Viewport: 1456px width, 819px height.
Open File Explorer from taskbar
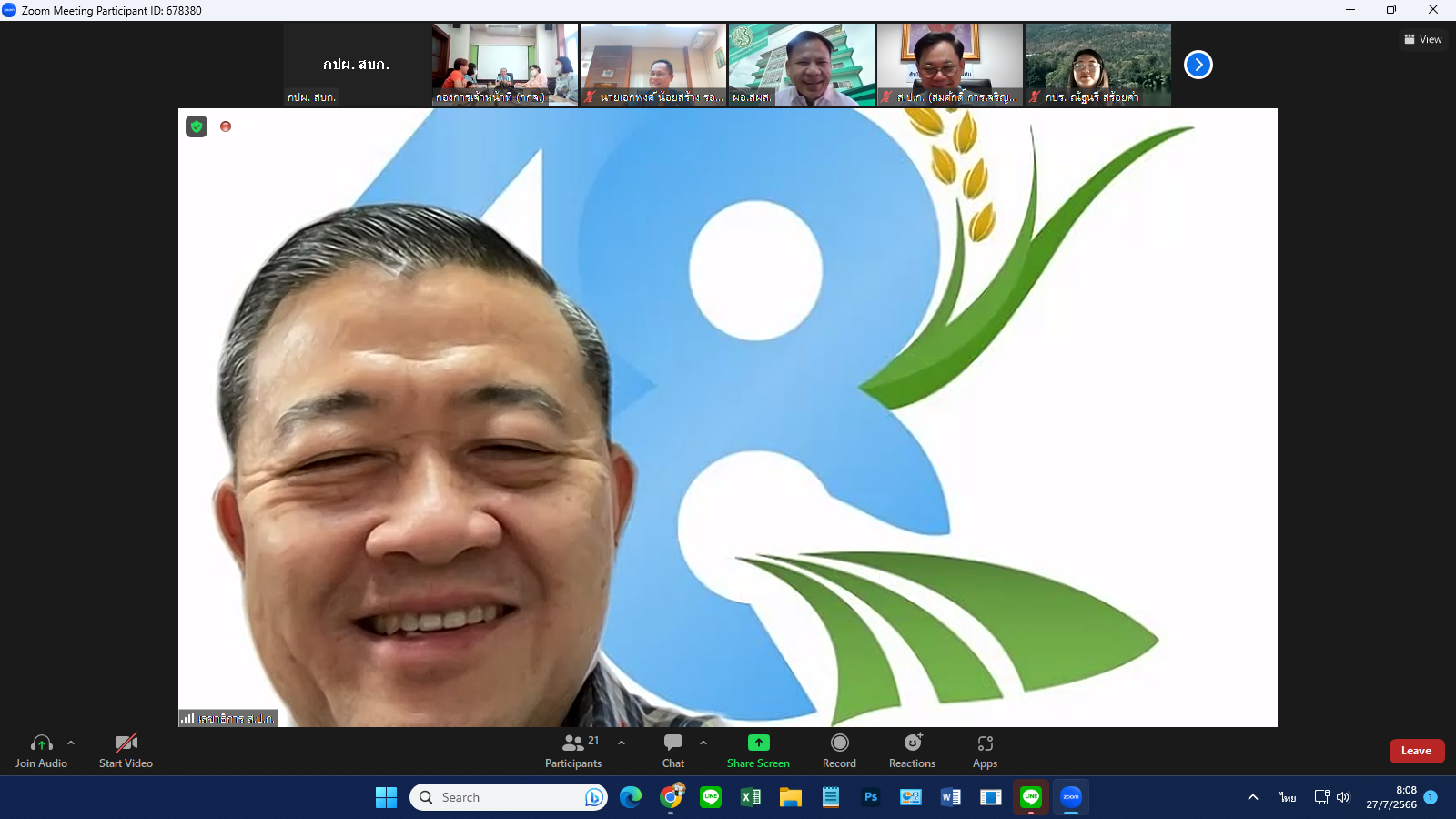click(791, 797)
